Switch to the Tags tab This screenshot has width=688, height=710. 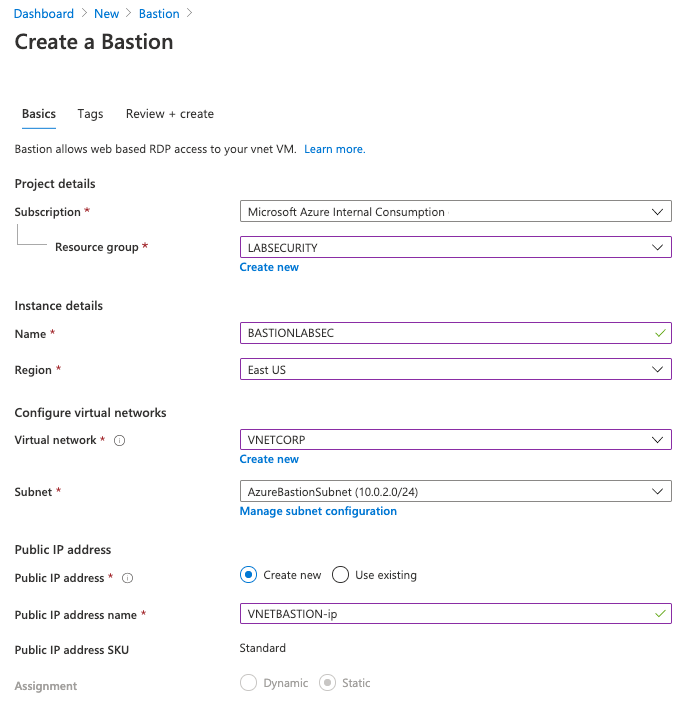90,114
